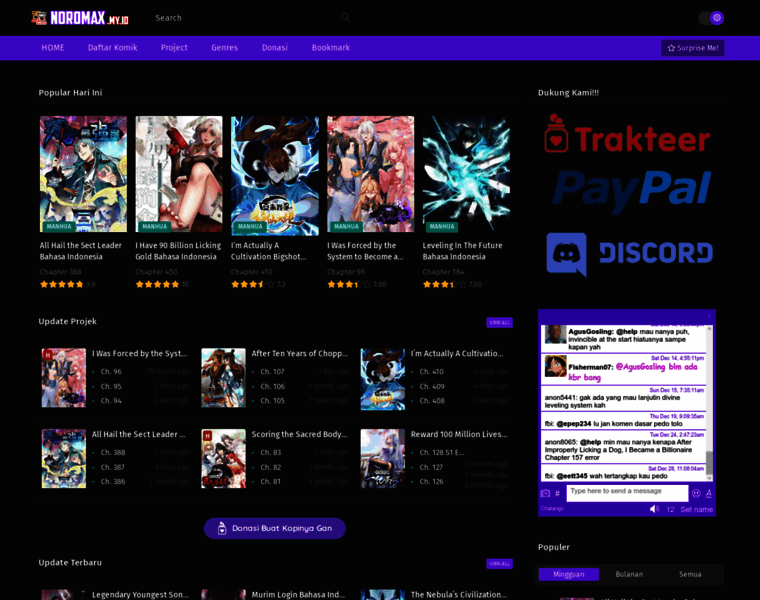Open the HOME menu item

53,47
